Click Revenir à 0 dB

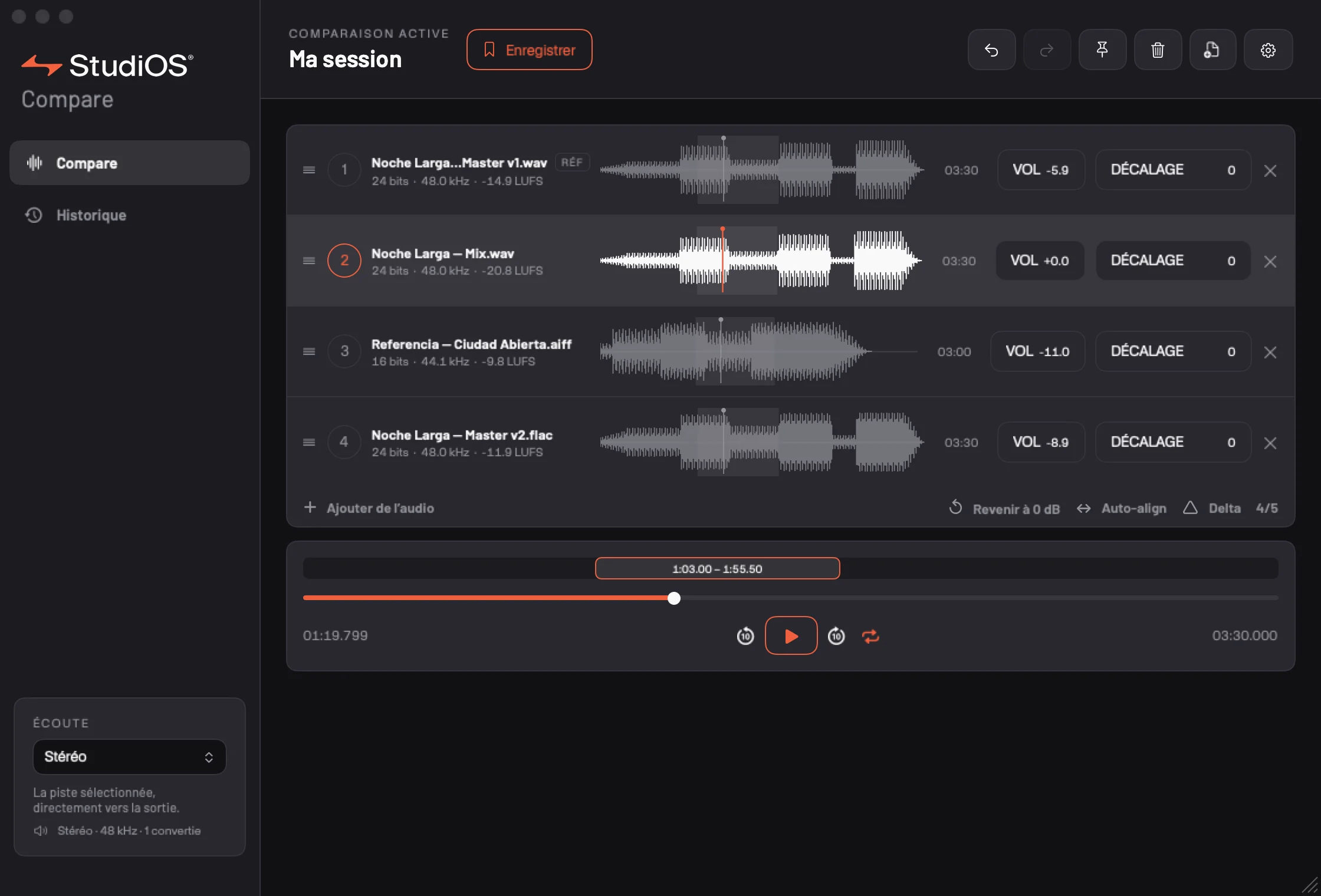[1005, 508]
